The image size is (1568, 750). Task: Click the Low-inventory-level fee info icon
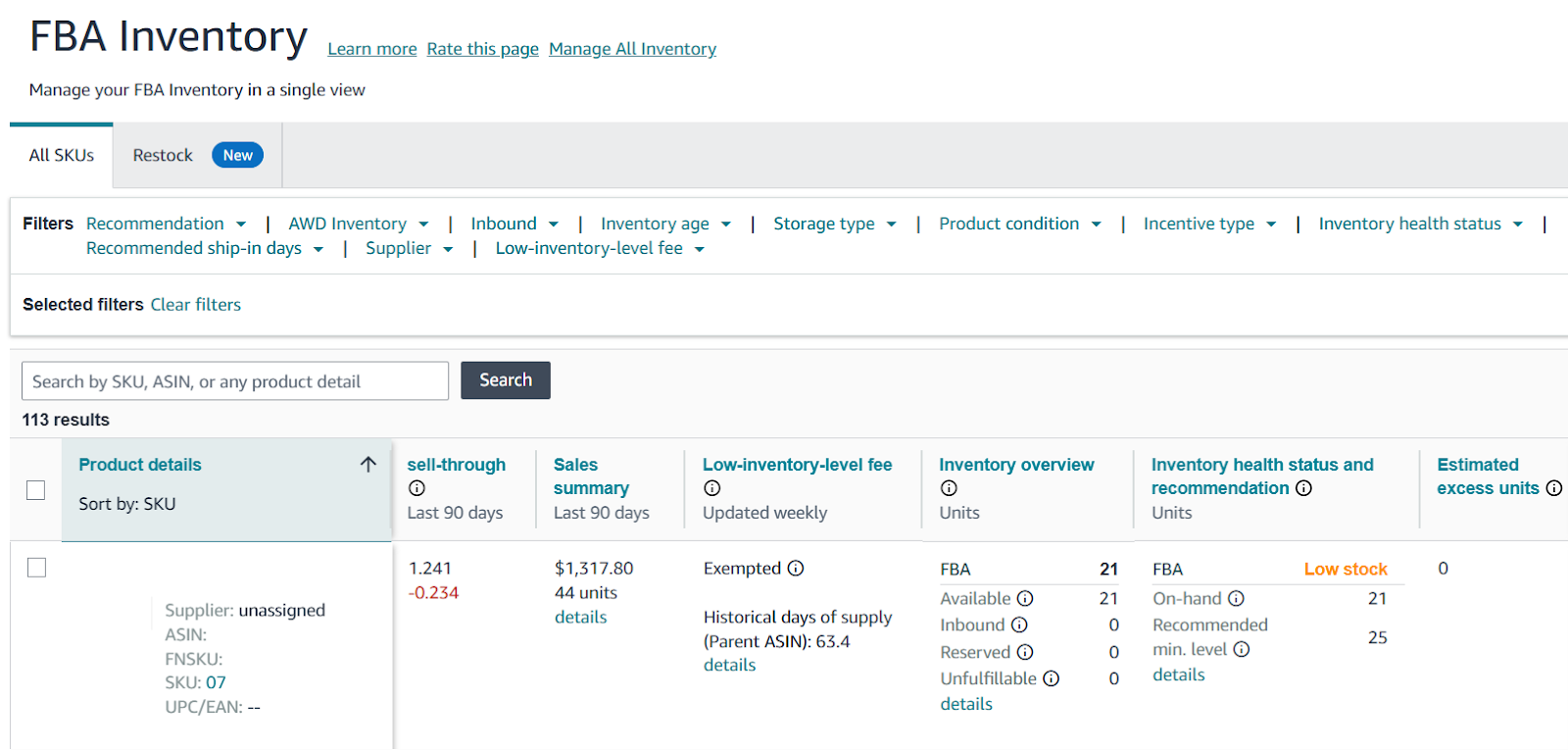(x=712, y=488)
